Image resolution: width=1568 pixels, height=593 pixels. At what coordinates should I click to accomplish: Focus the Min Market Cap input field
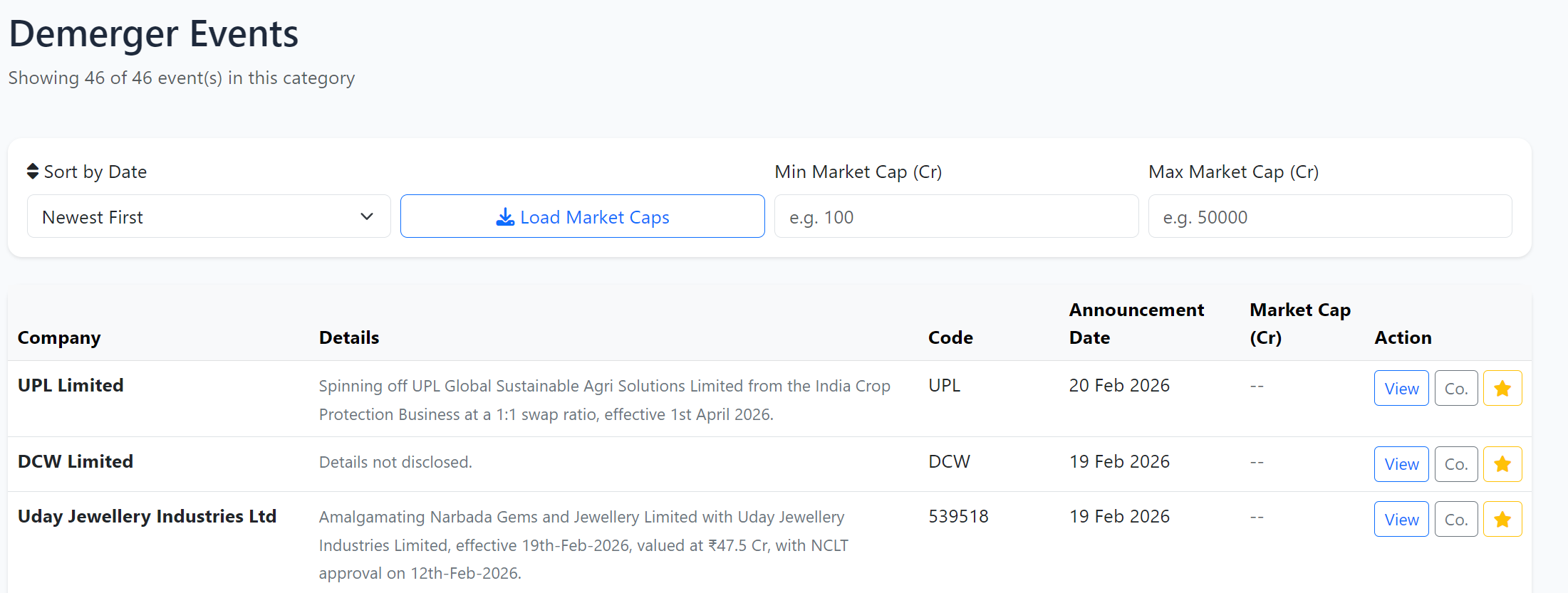click(x=955, y=216)
